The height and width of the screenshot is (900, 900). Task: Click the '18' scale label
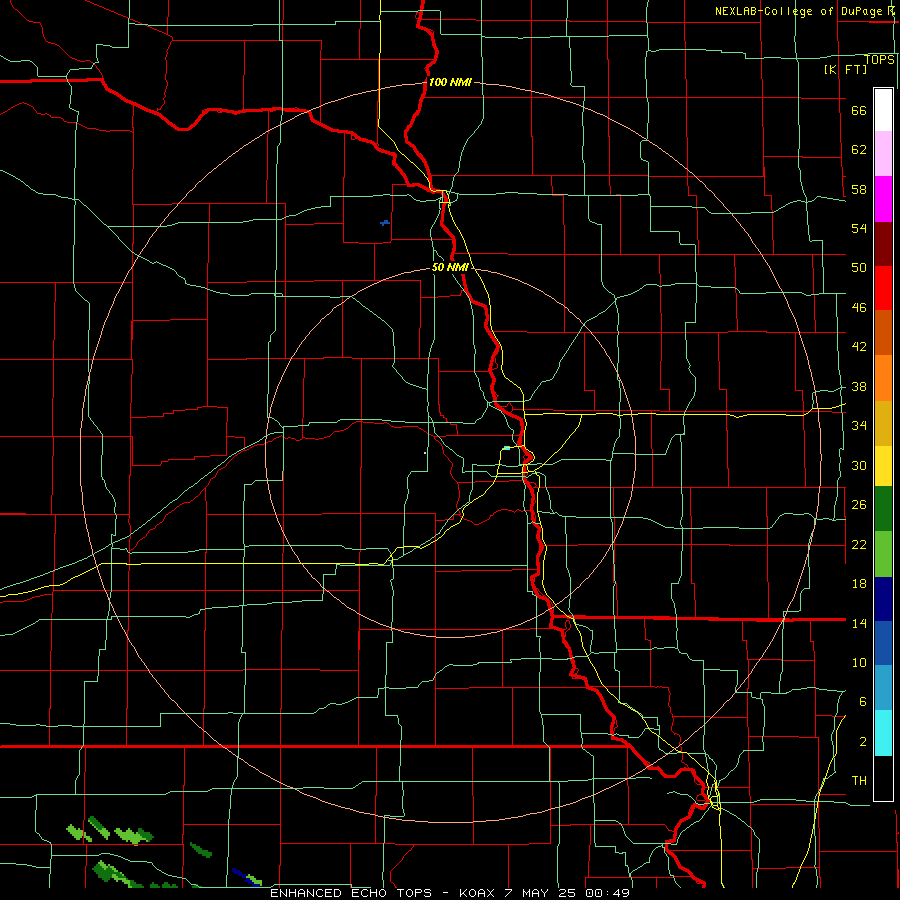[859, 584]
